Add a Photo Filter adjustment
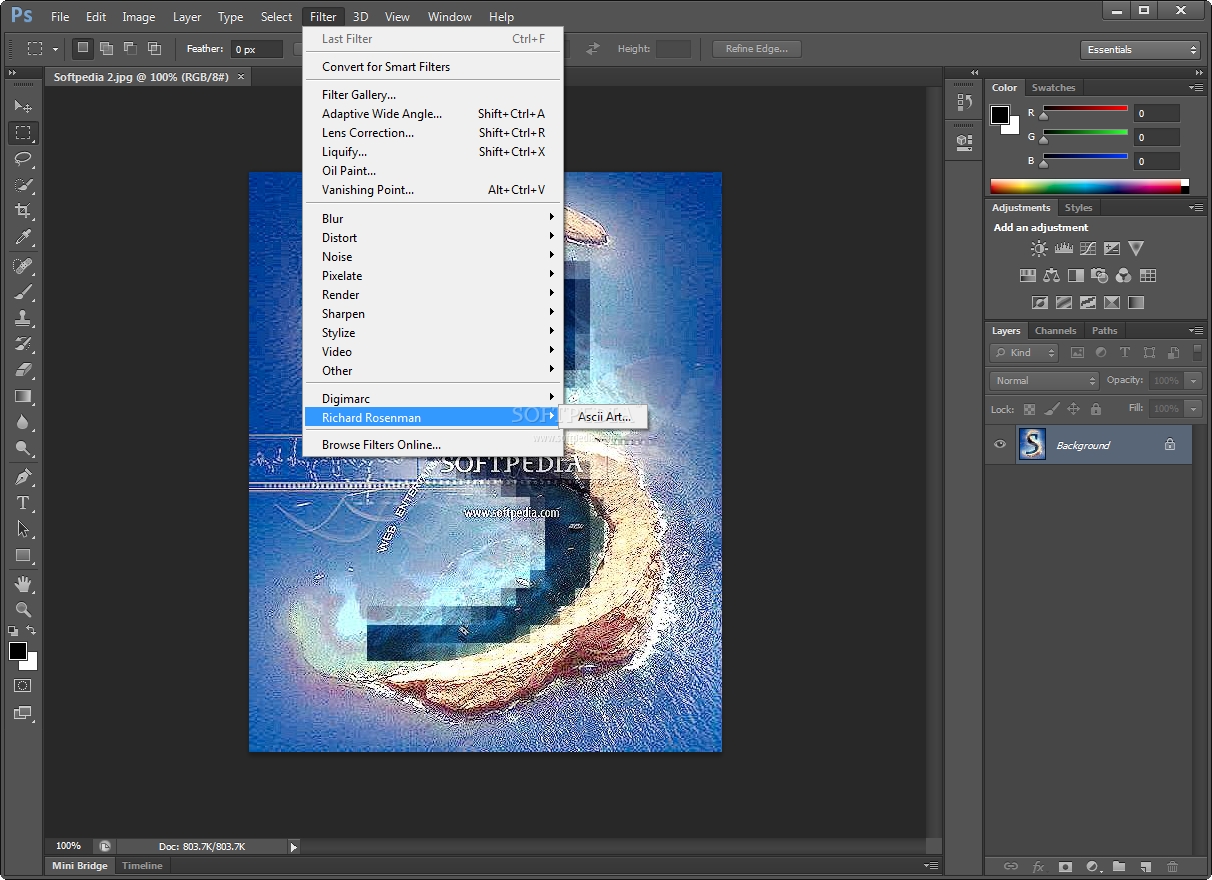Screen dimensions: 1212x880 point(1099,276)
